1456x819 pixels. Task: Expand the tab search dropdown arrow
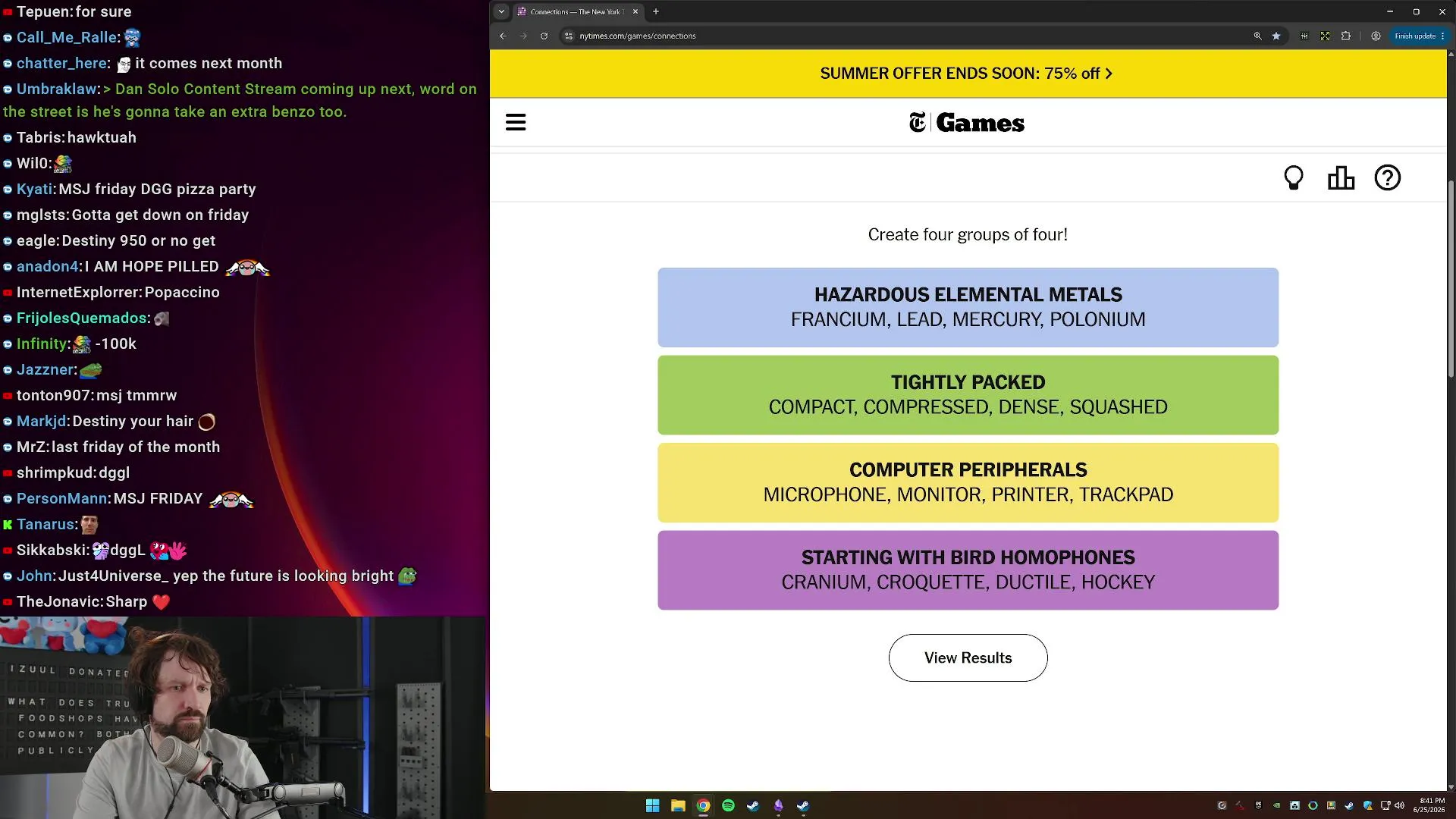[x=501, y=11]
